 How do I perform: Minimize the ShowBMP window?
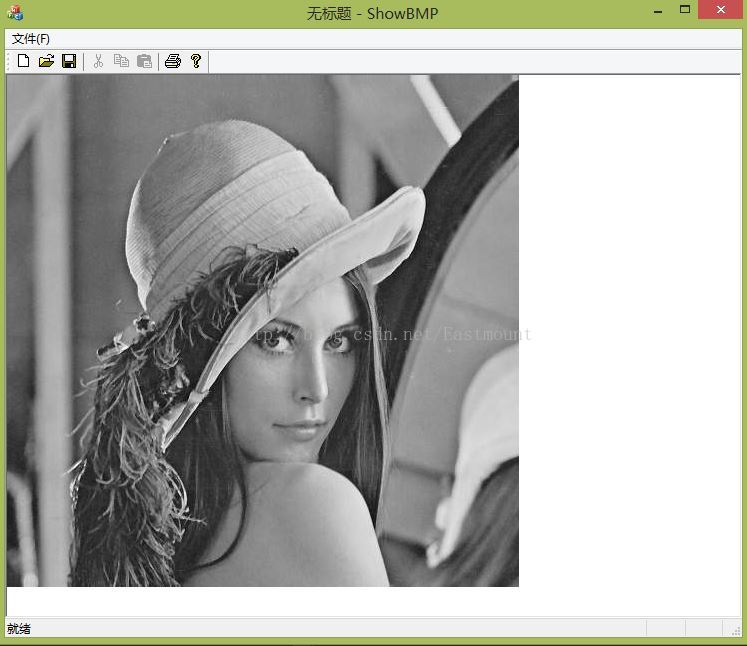[658, 11]
